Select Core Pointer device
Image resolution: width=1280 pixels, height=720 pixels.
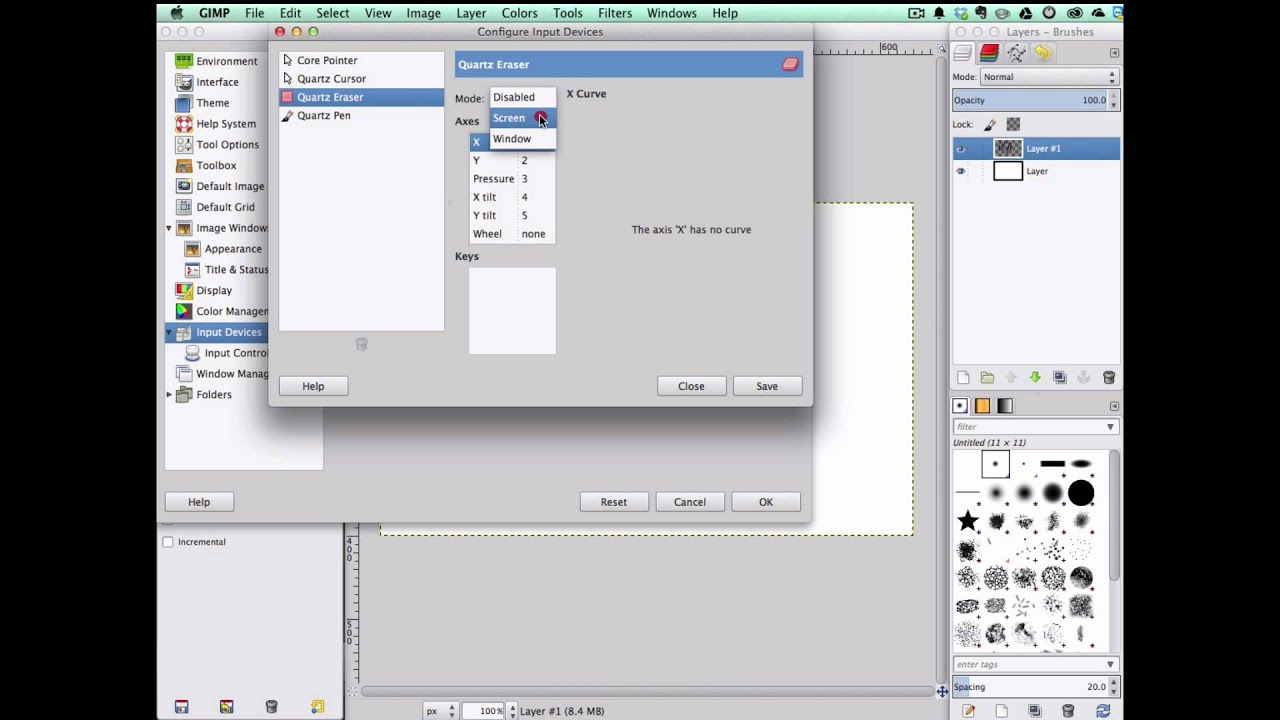click(361, 60)
